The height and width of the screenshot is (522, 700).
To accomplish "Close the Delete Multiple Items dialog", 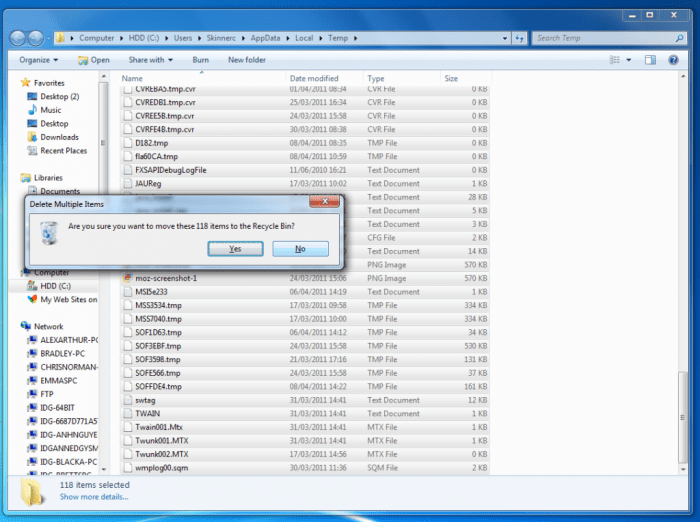I will tap(325, 202).
